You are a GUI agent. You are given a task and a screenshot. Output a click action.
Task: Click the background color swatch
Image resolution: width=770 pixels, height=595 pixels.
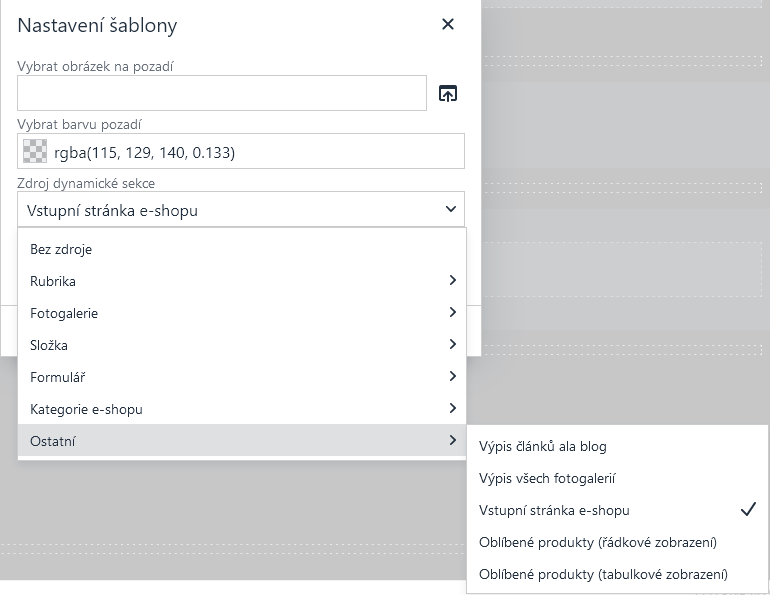(35, 152)
